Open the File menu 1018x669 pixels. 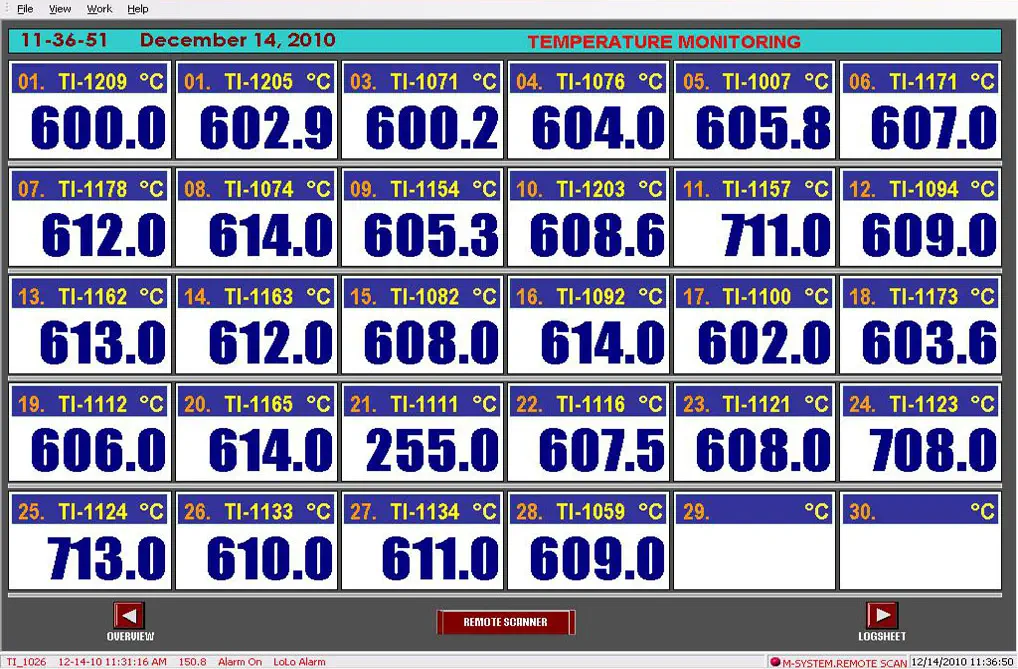25,9
